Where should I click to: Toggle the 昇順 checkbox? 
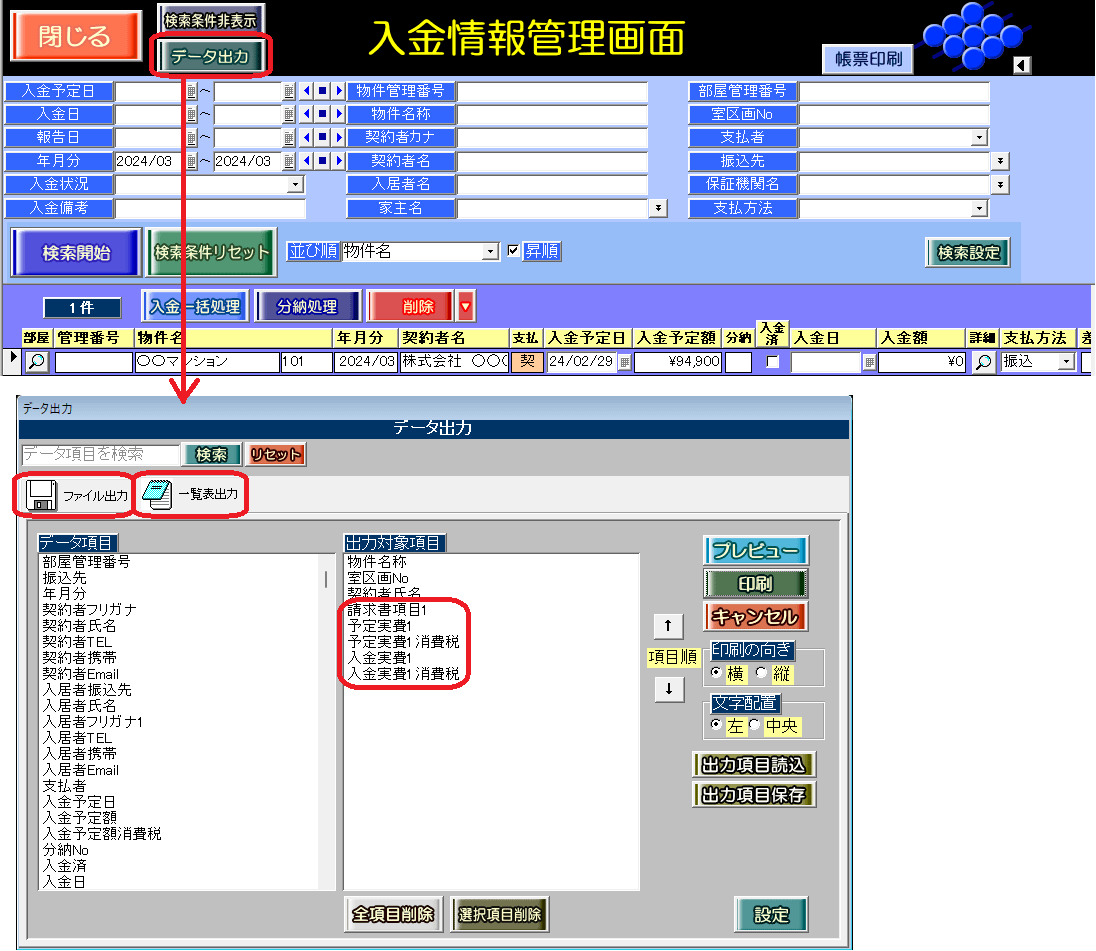click(x=514, y=251)
